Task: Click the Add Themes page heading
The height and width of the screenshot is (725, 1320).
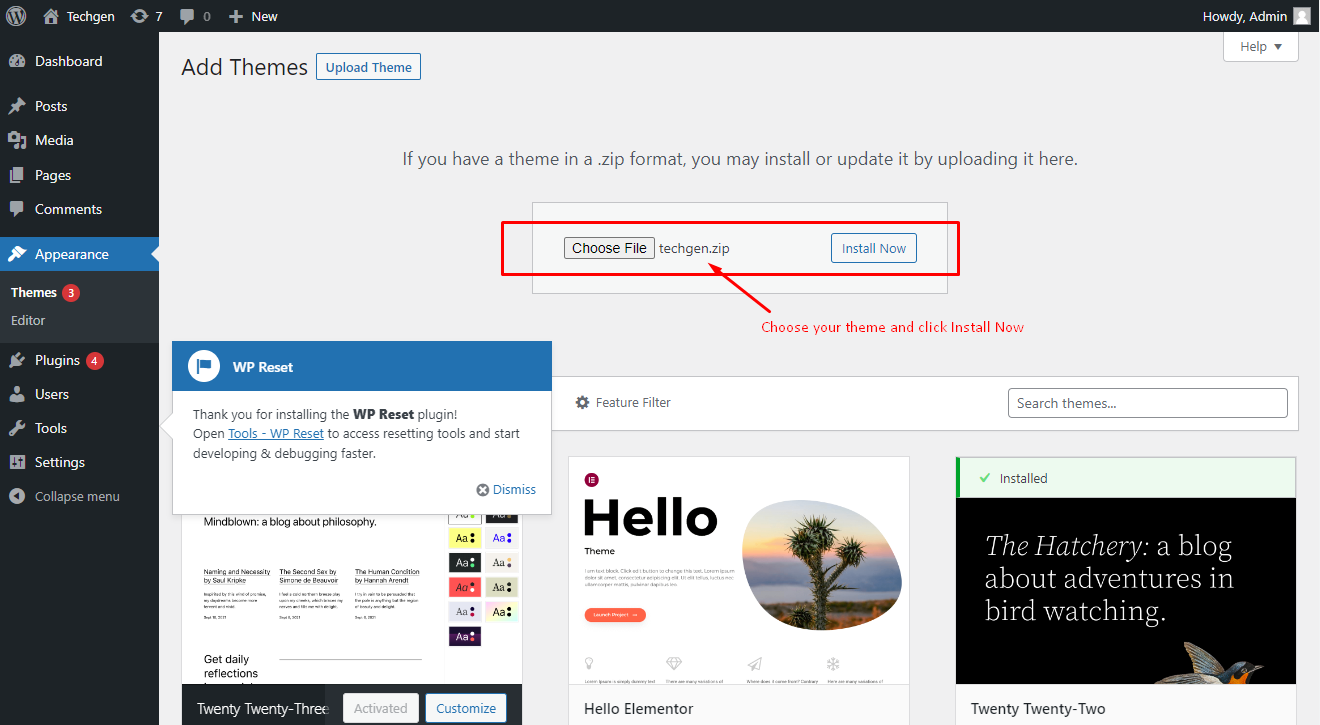Action: (x=245, y=67)
